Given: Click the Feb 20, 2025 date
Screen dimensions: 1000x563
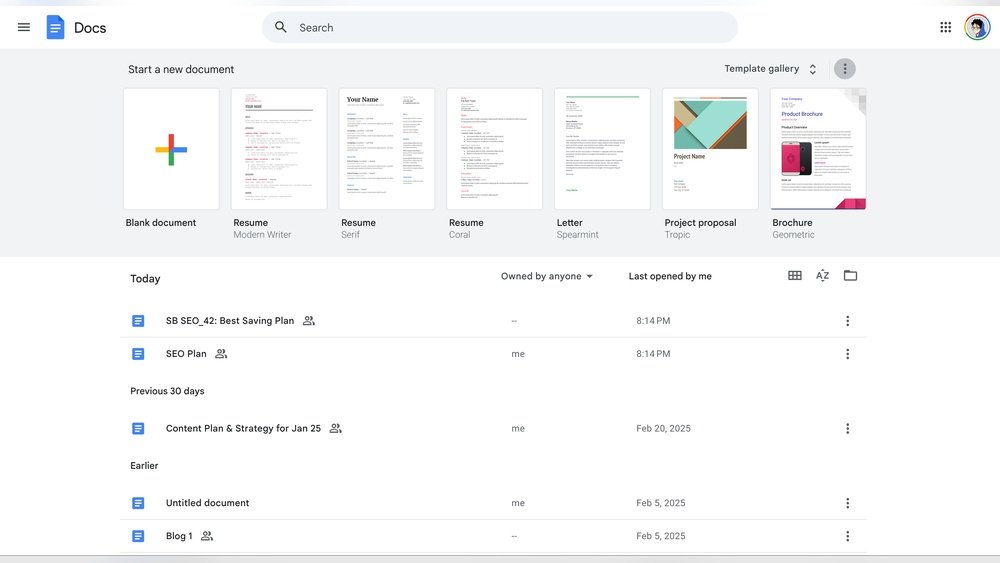Looking at the screenshot, I should [x=663, y=428].
